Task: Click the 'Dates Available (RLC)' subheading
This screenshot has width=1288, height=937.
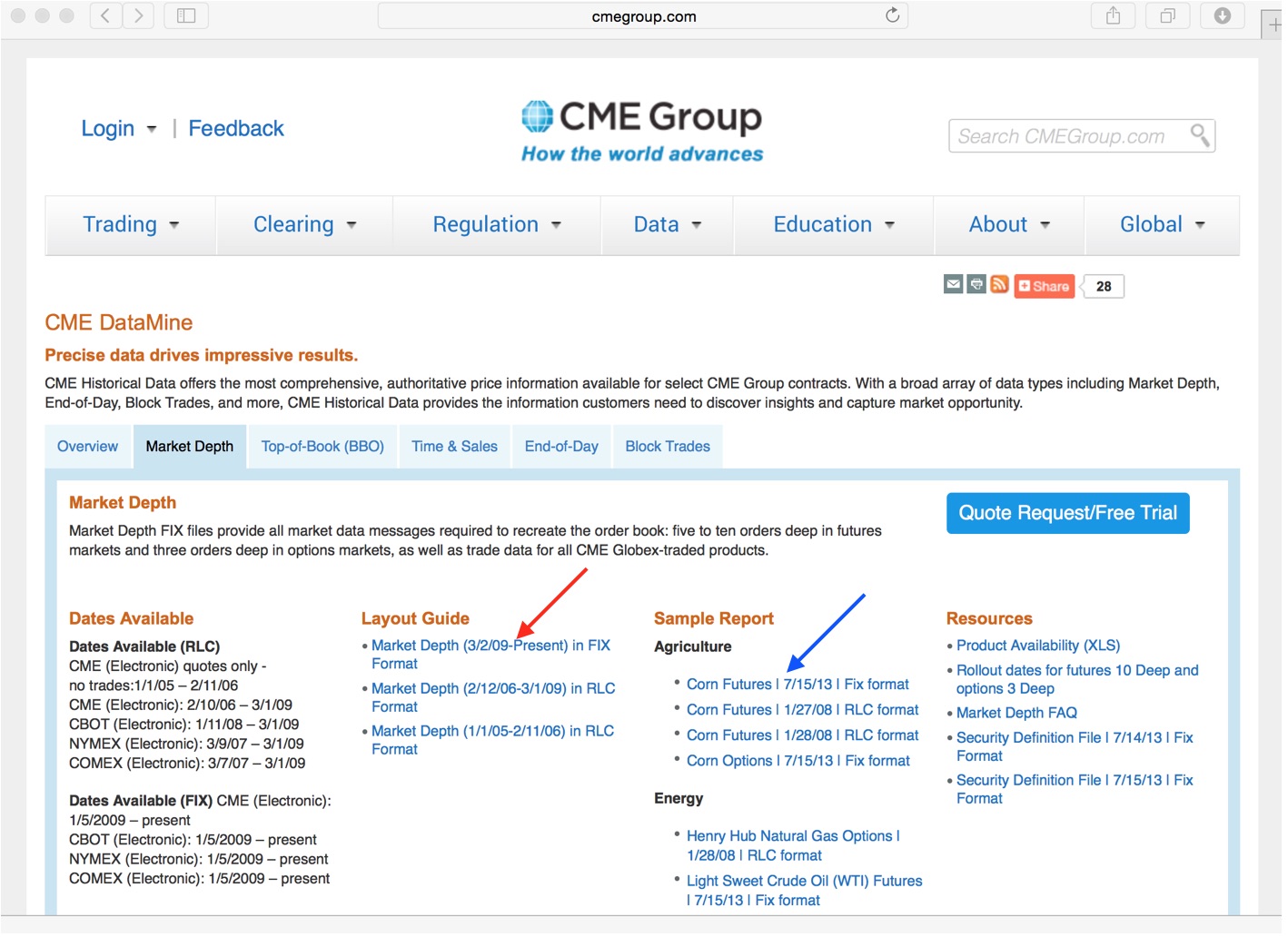Action: click(x=144, y=646)
